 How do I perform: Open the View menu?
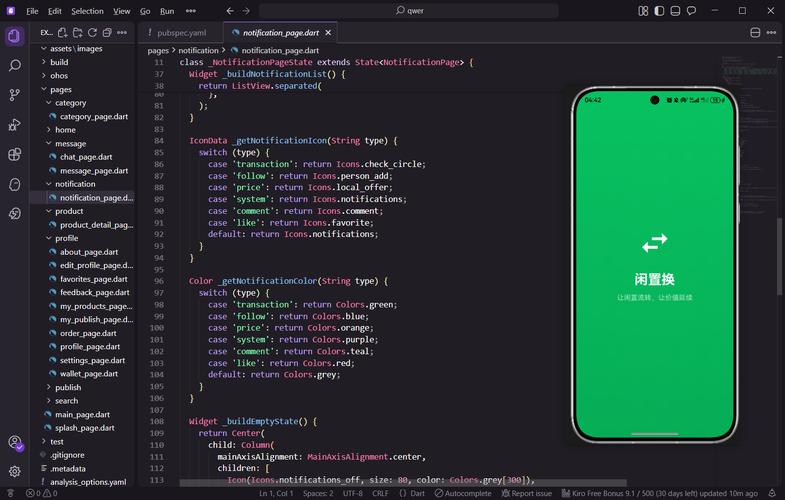[x=121, y=11]
